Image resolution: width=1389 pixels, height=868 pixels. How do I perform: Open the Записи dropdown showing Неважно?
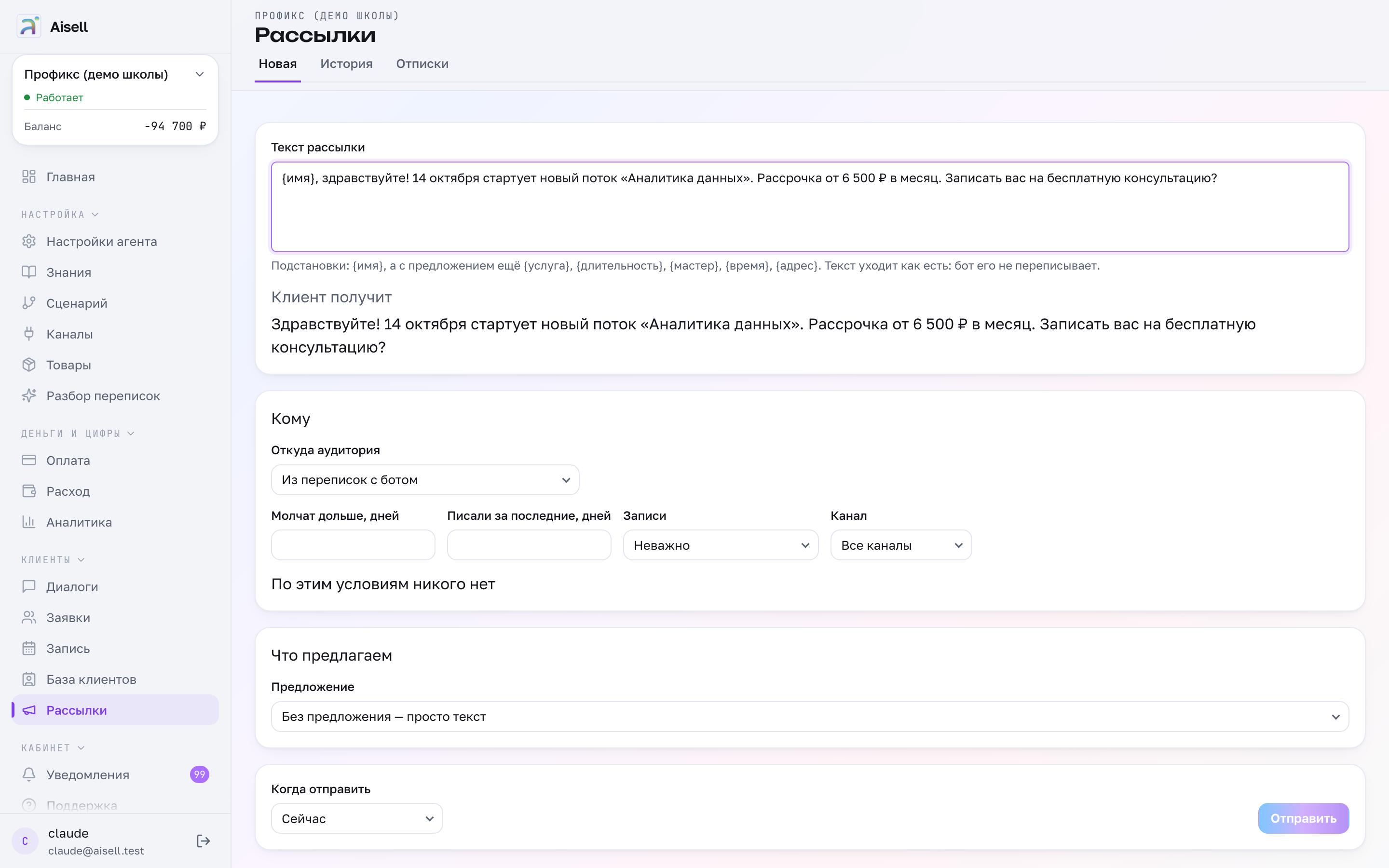tap(721, 545)
